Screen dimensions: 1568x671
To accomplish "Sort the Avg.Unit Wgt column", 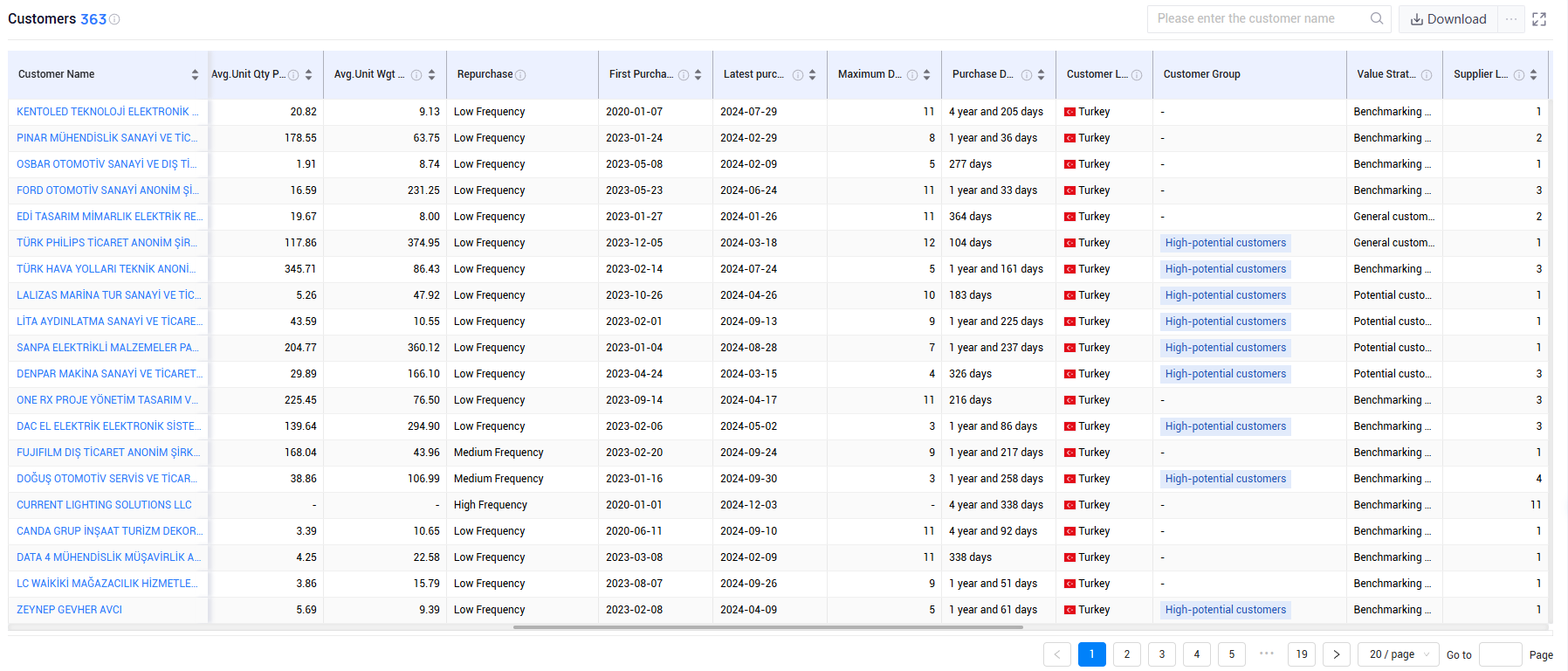I will click(x=431, y=75).
